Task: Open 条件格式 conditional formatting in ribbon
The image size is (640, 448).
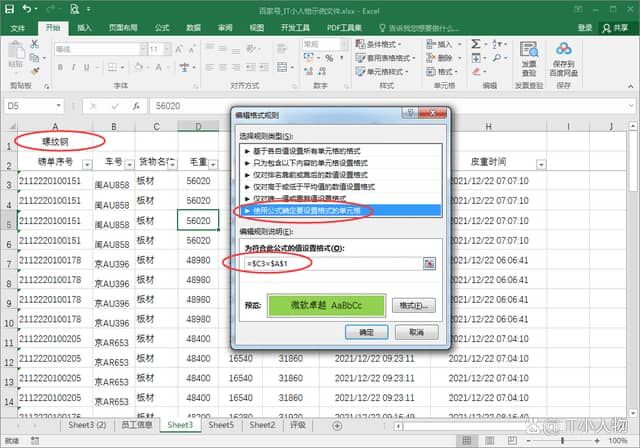Action: pyautogui.click(x=380, y=45)
